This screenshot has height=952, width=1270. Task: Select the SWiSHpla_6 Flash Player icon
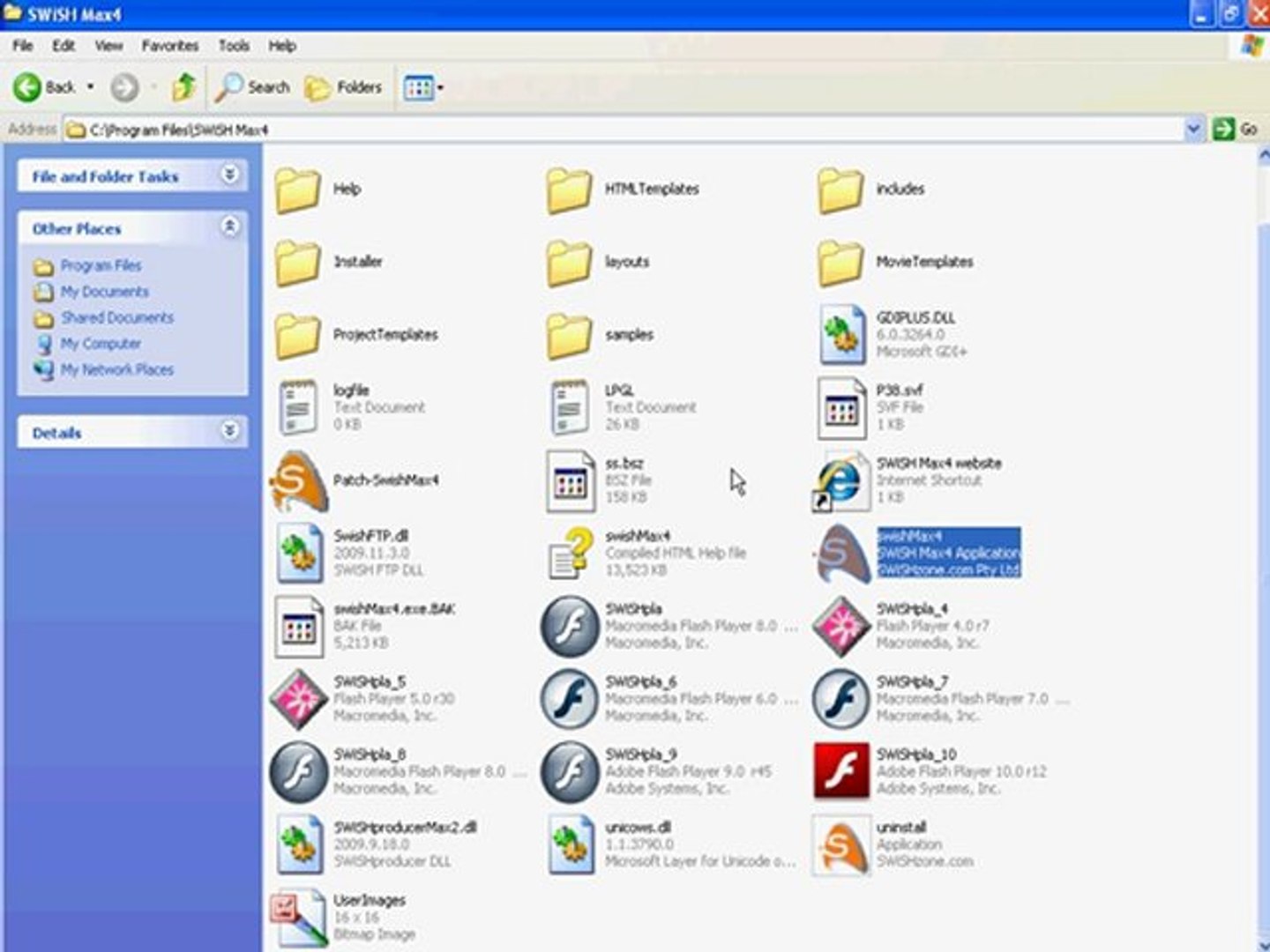570,700
